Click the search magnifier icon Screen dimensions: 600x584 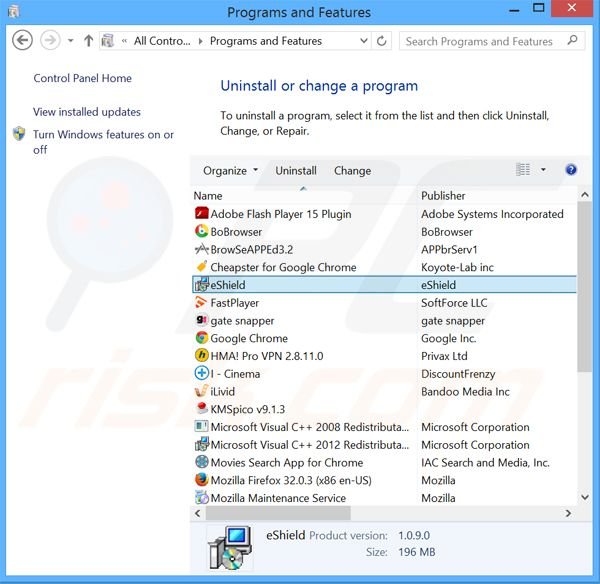[x=572, y=40]
